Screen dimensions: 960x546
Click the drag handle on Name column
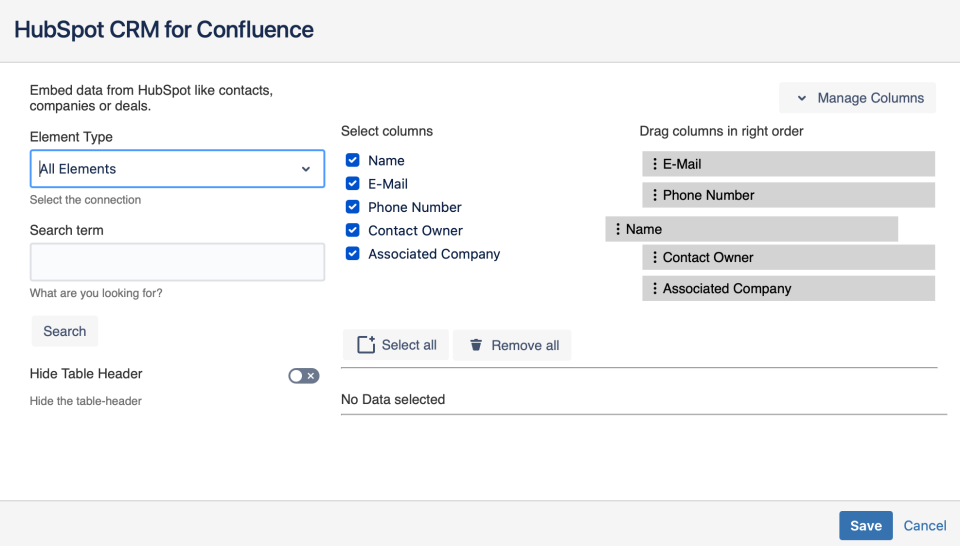click(617, 229)
